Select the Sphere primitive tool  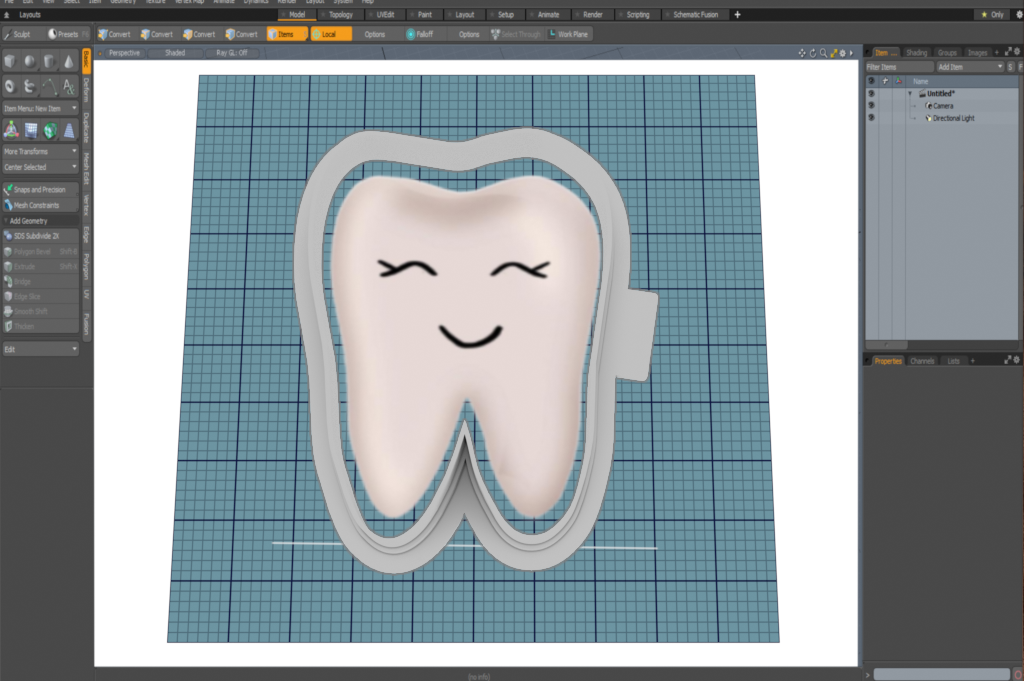pos(29,61)
